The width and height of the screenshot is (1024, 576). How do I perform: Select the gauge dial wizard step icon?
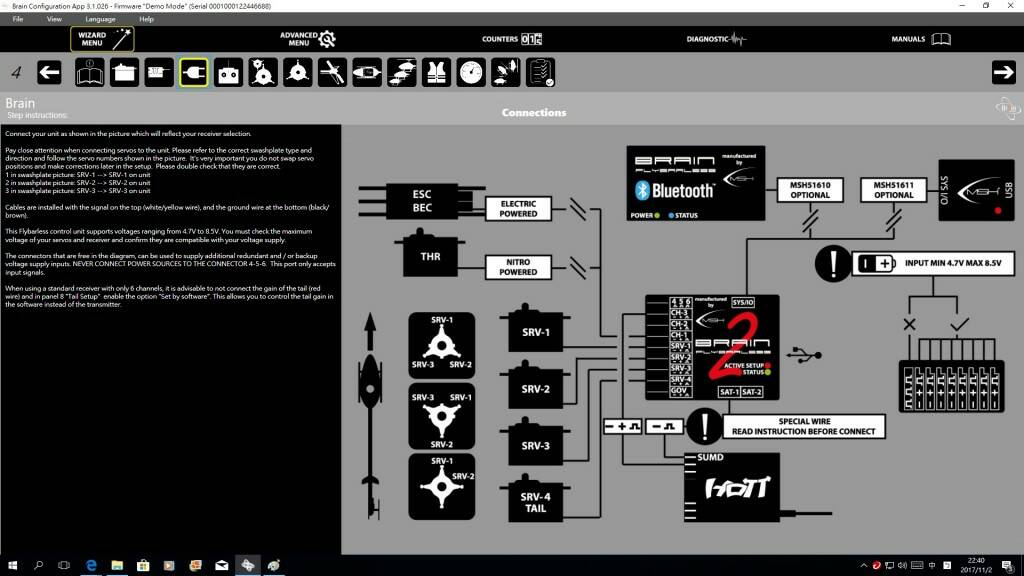[471, 72]
